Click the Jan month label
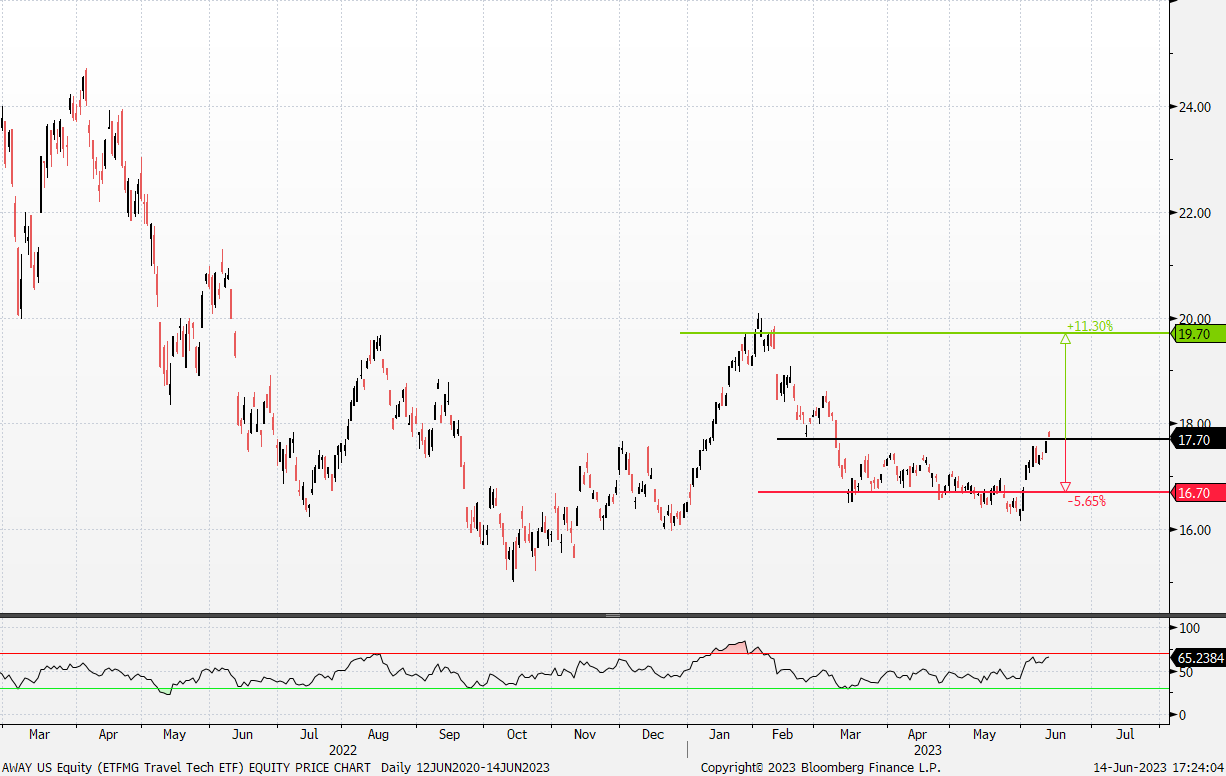The image size is (1226, 776). [720, 734]
